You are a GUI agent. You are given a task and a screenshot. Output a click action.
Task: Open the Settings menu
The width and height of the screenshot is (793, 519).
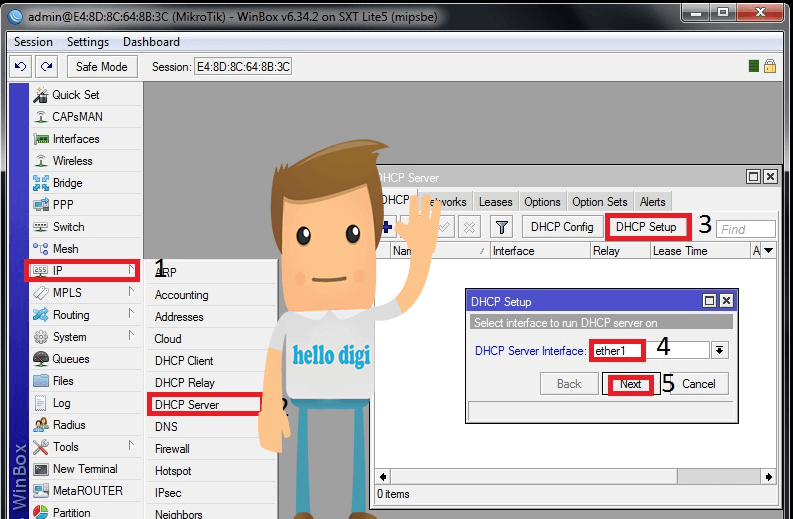pos(87,42)
